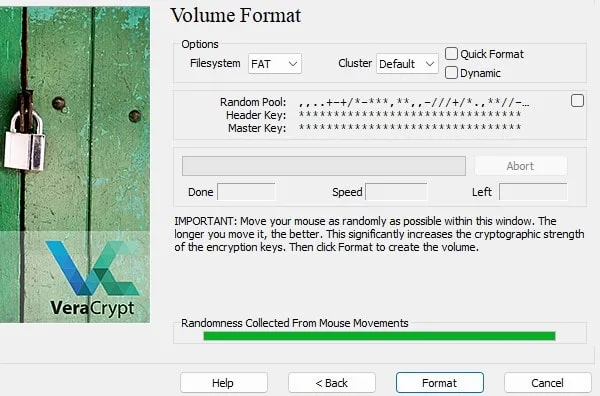Go back with the < Back button

332,383
